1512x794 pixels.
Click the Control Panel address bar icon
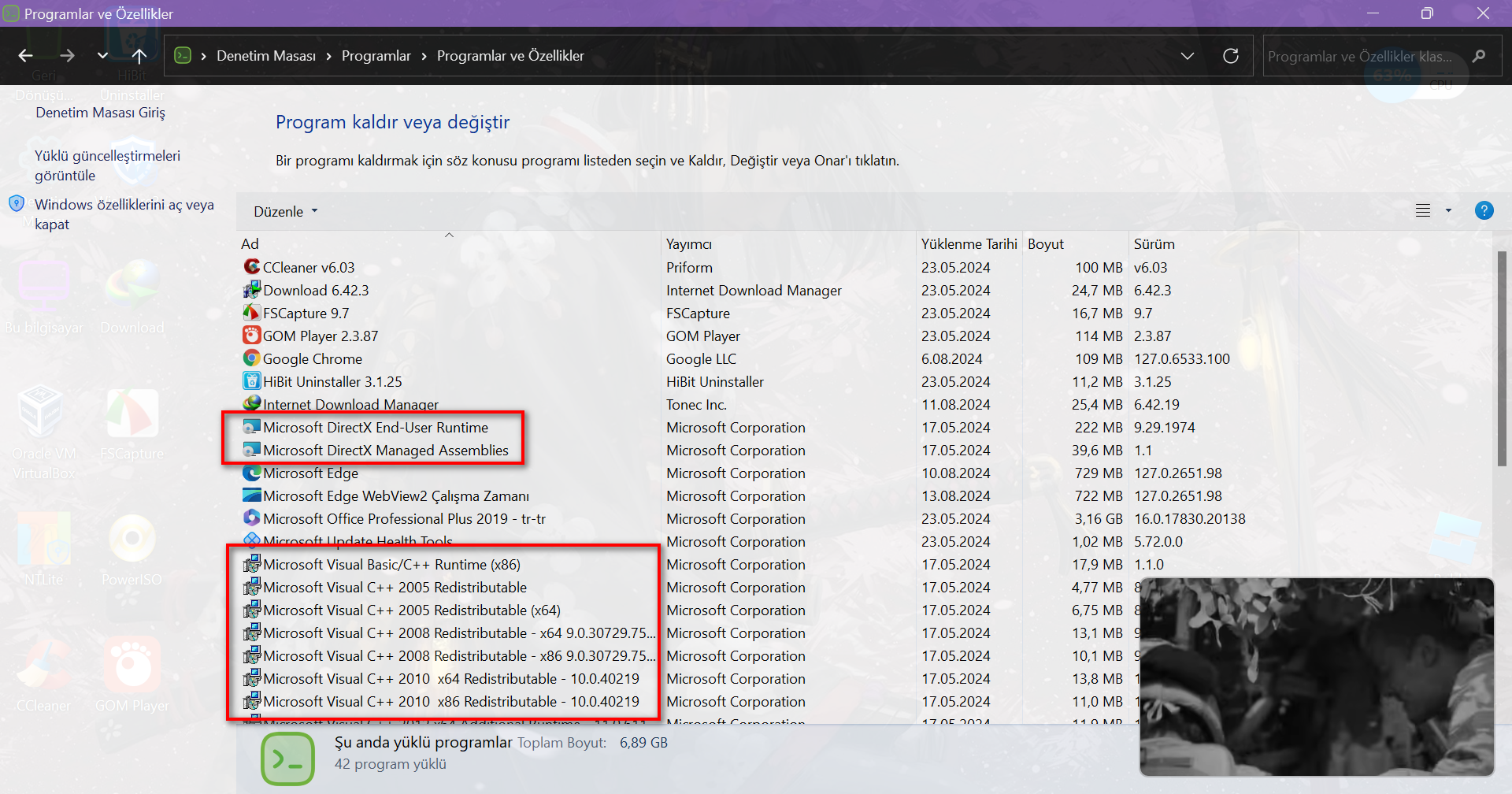(x=183, y=55)
